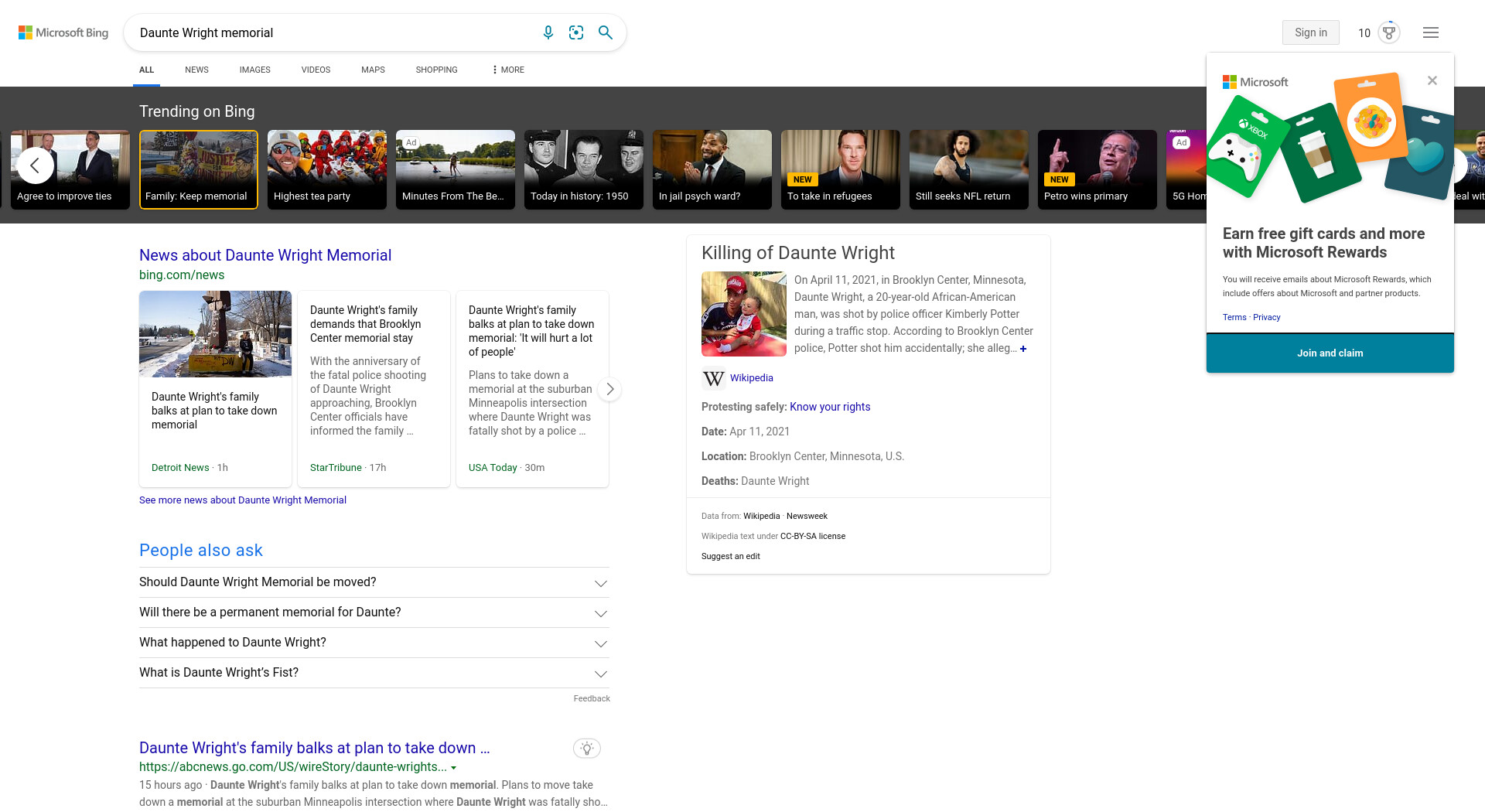1485x812 pixels.
Task: Open 'News about Daunte Wright Memorial' heading
Action: coord(265,255)
